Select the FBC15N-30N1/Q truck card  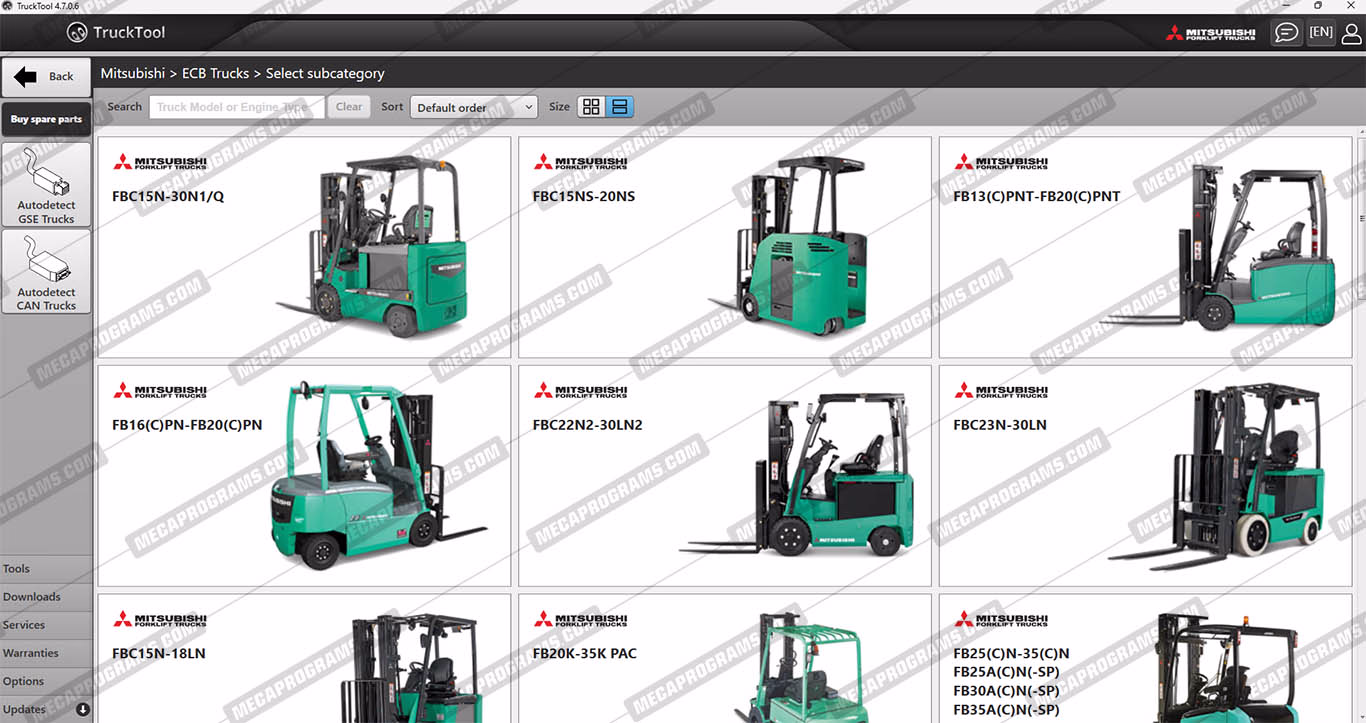tap(304, 247)
